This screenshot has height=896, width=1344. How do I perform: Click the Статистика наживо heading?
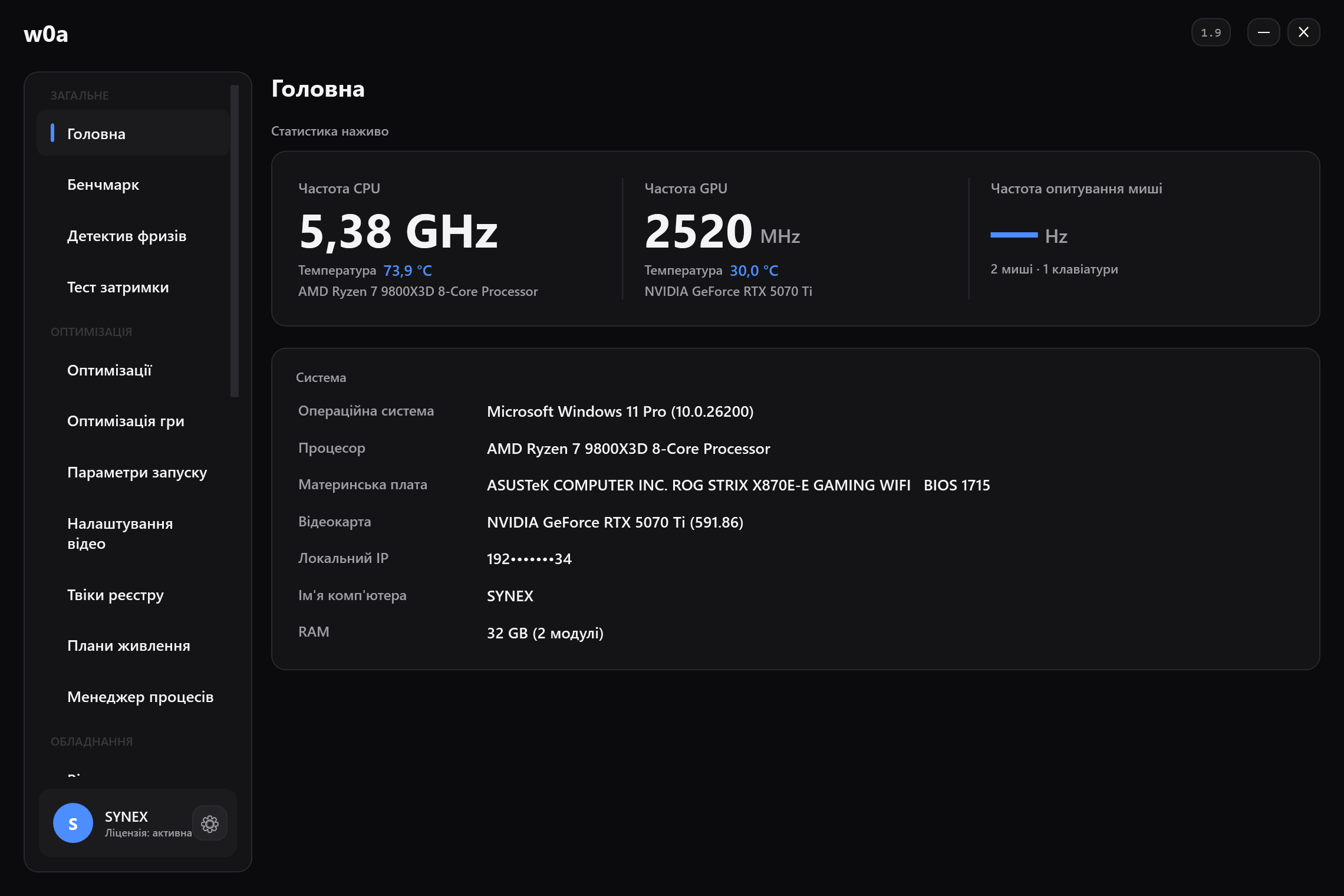point(330,131)
